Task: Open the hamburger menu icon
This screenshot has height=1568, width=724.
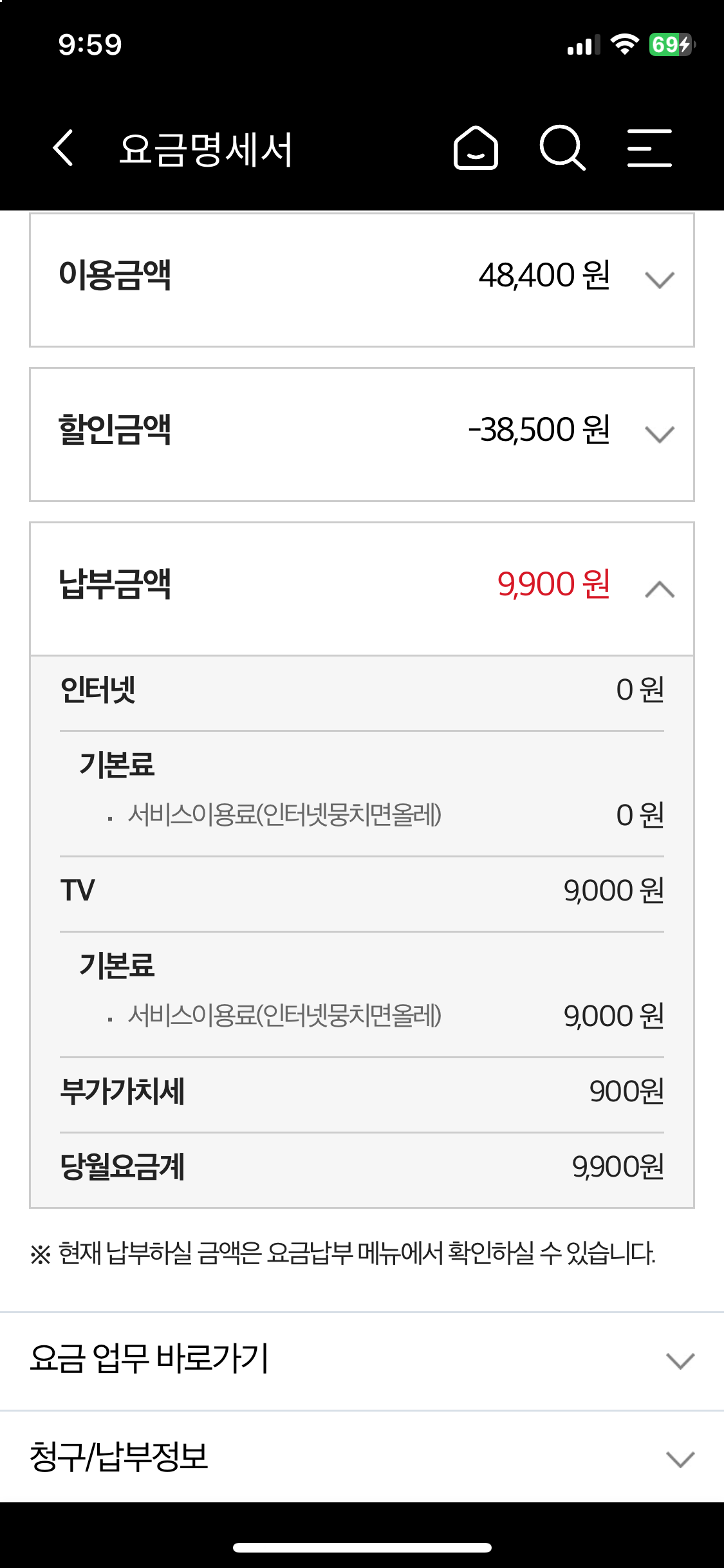Action: click(x=649, y=148)
